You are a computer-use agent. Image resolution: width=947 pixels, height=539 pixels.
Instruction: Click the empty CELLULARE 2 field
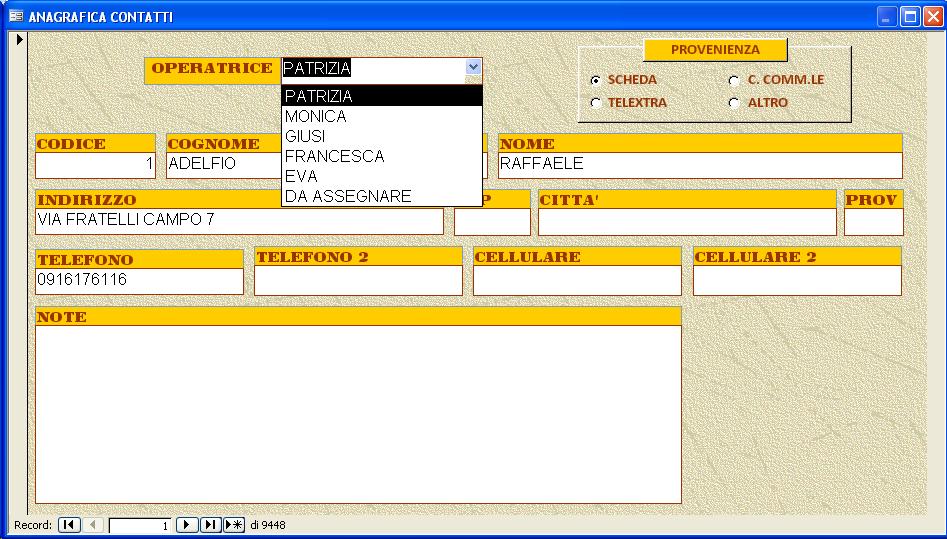[x=797, y=280]
